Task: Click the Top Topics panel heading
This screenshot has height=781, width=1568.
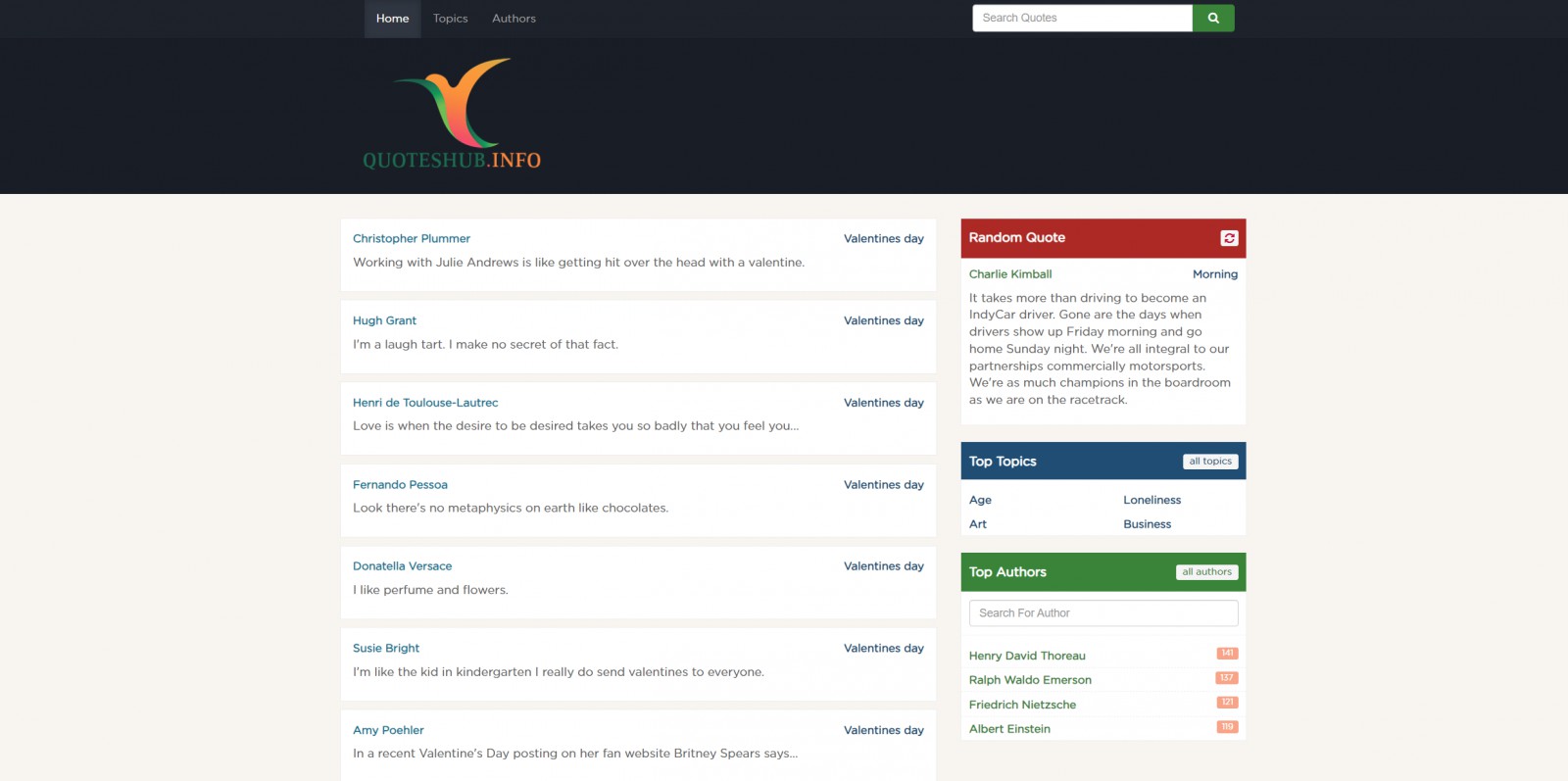Action: coord(1003,462)
